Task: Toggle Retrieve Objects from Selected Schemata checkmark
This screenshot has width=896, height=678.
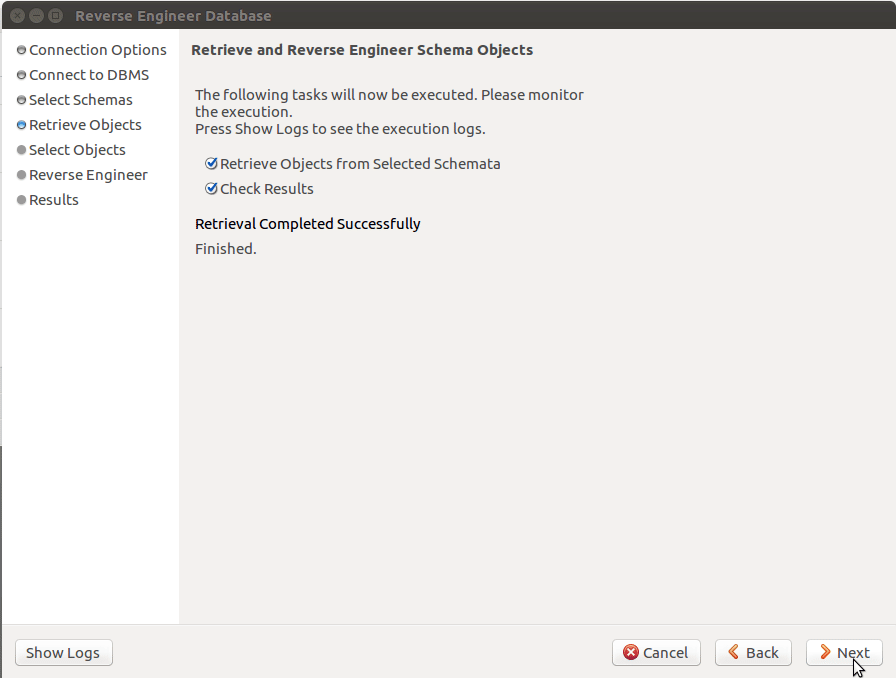Action: [211, 164]
